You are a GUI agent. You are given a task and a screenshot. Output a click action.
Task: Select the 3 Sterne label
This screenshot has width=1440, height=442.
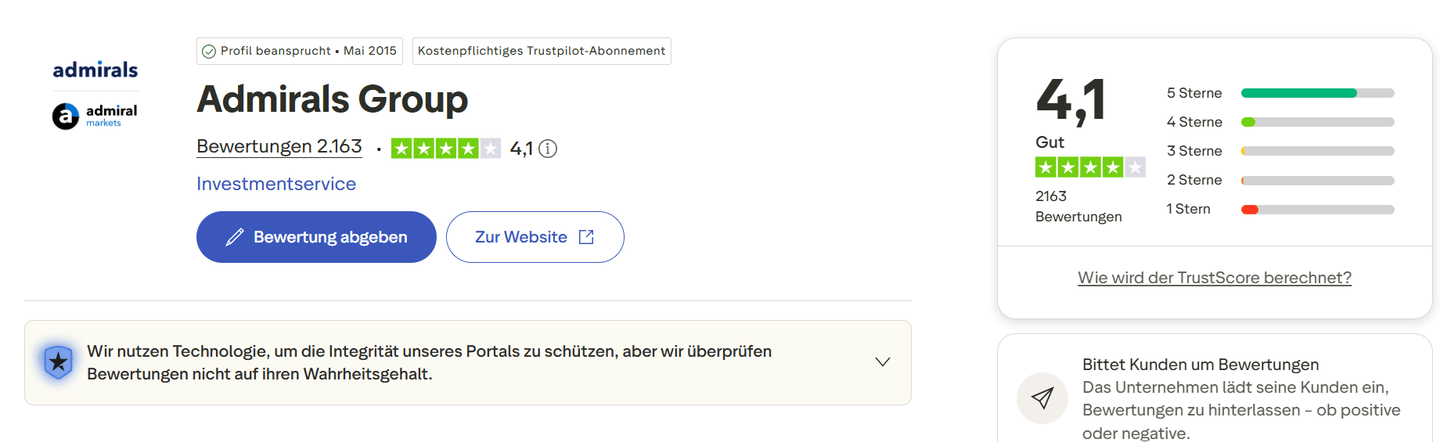tap(1194, 151)
